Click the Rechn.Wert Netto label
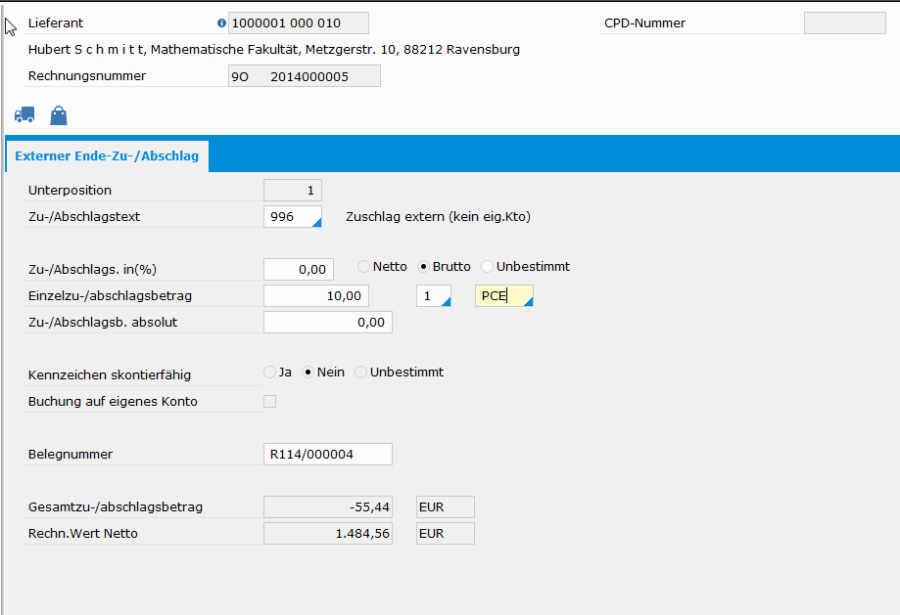The image size is (900, 615). [x=83, y=533]
